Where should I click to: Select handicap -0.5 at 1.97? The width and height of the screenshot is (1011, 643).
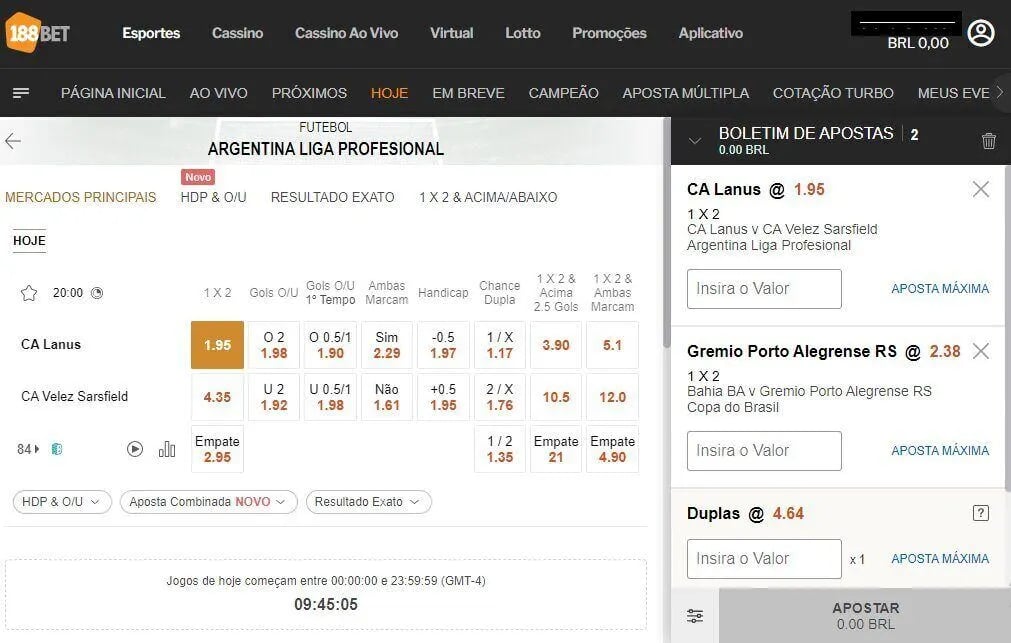point(443,345)
